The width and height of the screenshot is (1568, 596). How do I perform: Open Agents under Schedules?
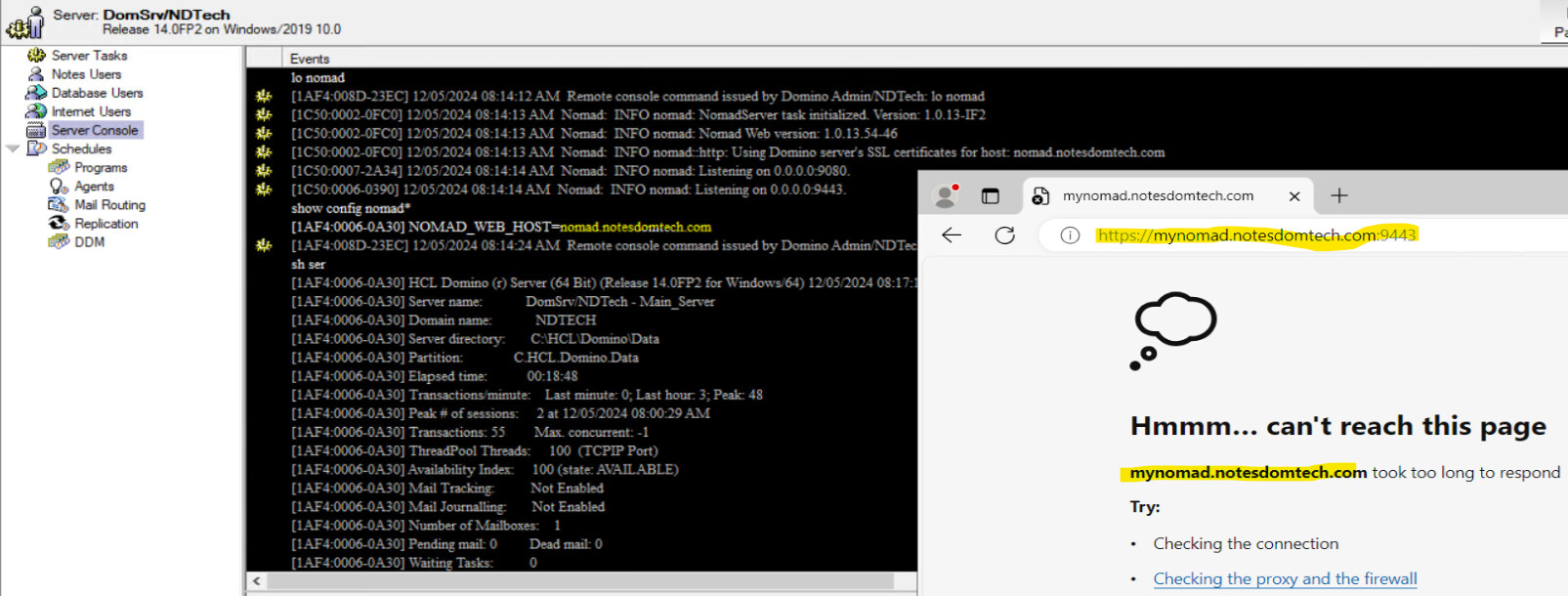click(x=94, y=186)
